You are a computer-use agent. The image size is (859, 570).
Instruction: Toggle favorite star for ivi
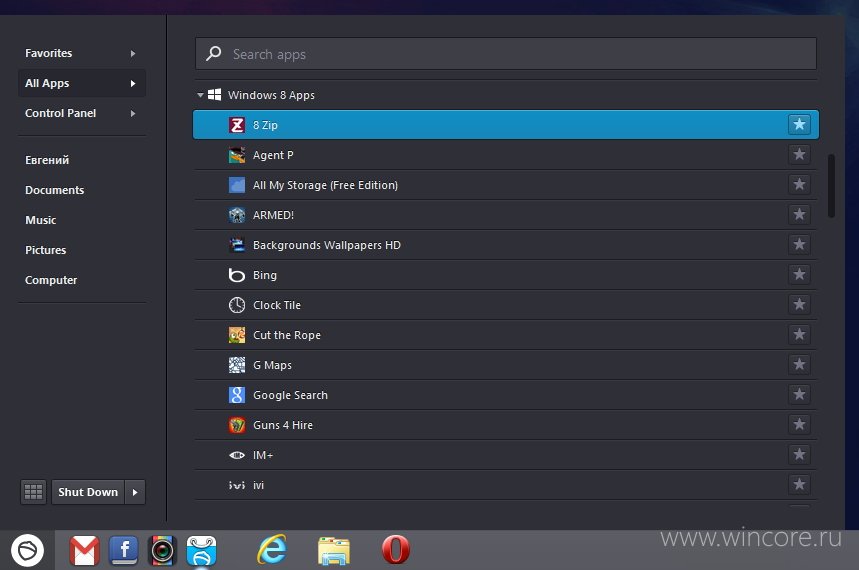pyautogui.click(x=799, y=484)
